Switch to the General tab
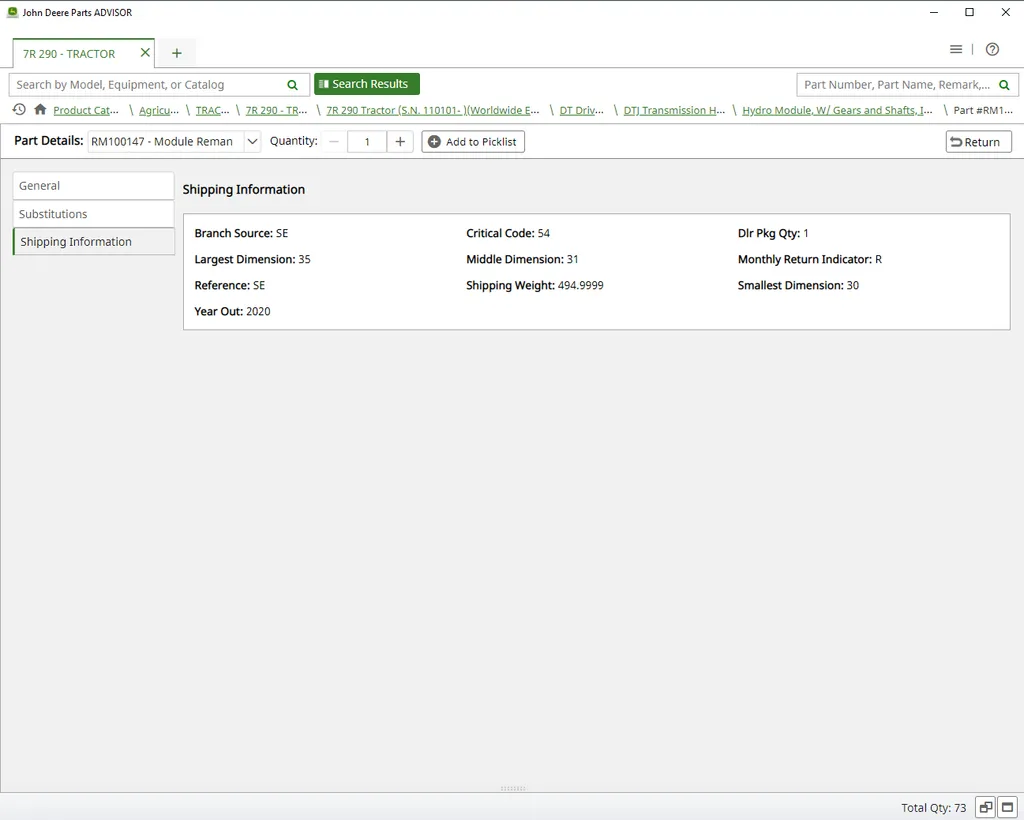 [x=93, y=185]
